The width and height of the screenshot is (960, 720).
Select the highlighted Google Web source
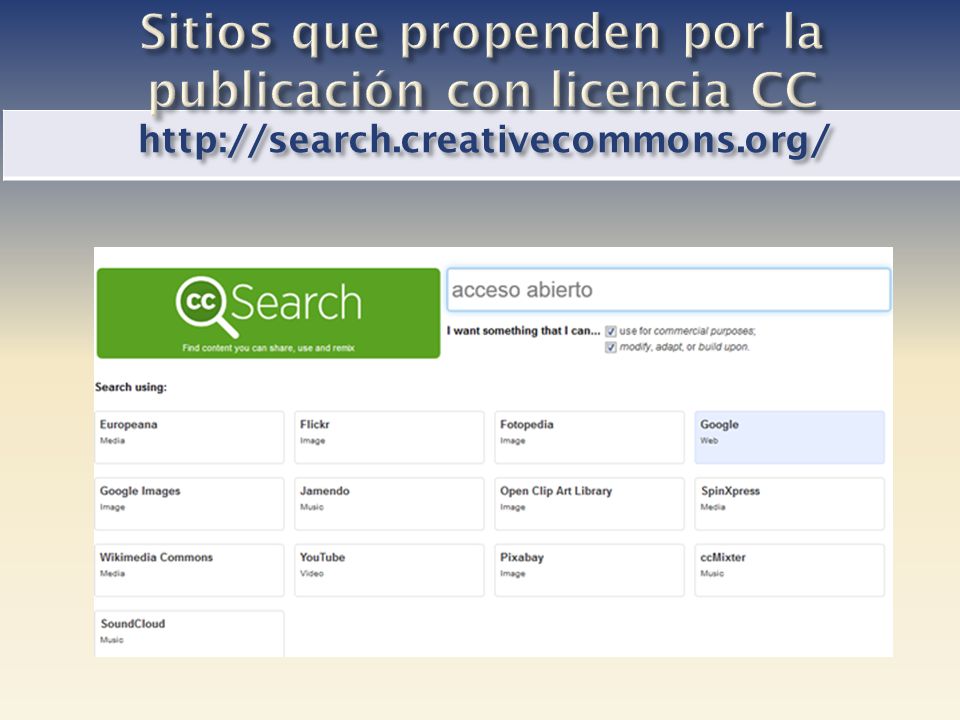[790, 437]
